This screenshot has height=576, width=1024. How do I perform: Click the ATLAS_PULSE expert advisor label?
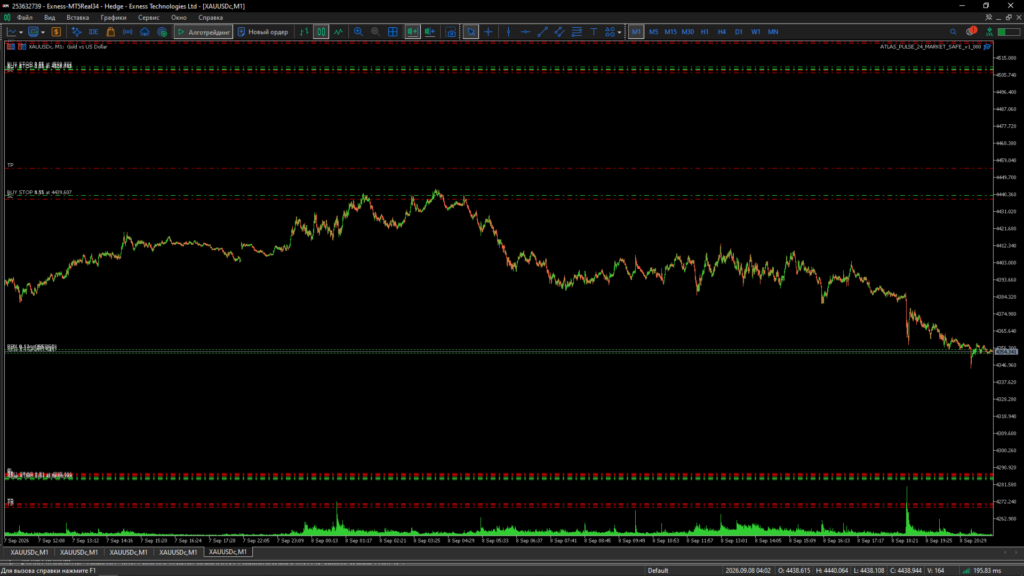[930, 47]
